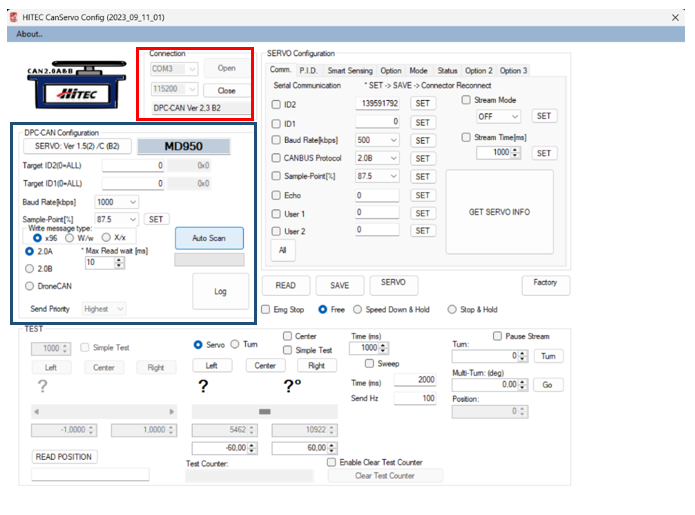The height and width of the screenshot is (515, 695).
Task: Select the Stop & Hold radio button
Action: pyautogui.click(x=452, y=310)
